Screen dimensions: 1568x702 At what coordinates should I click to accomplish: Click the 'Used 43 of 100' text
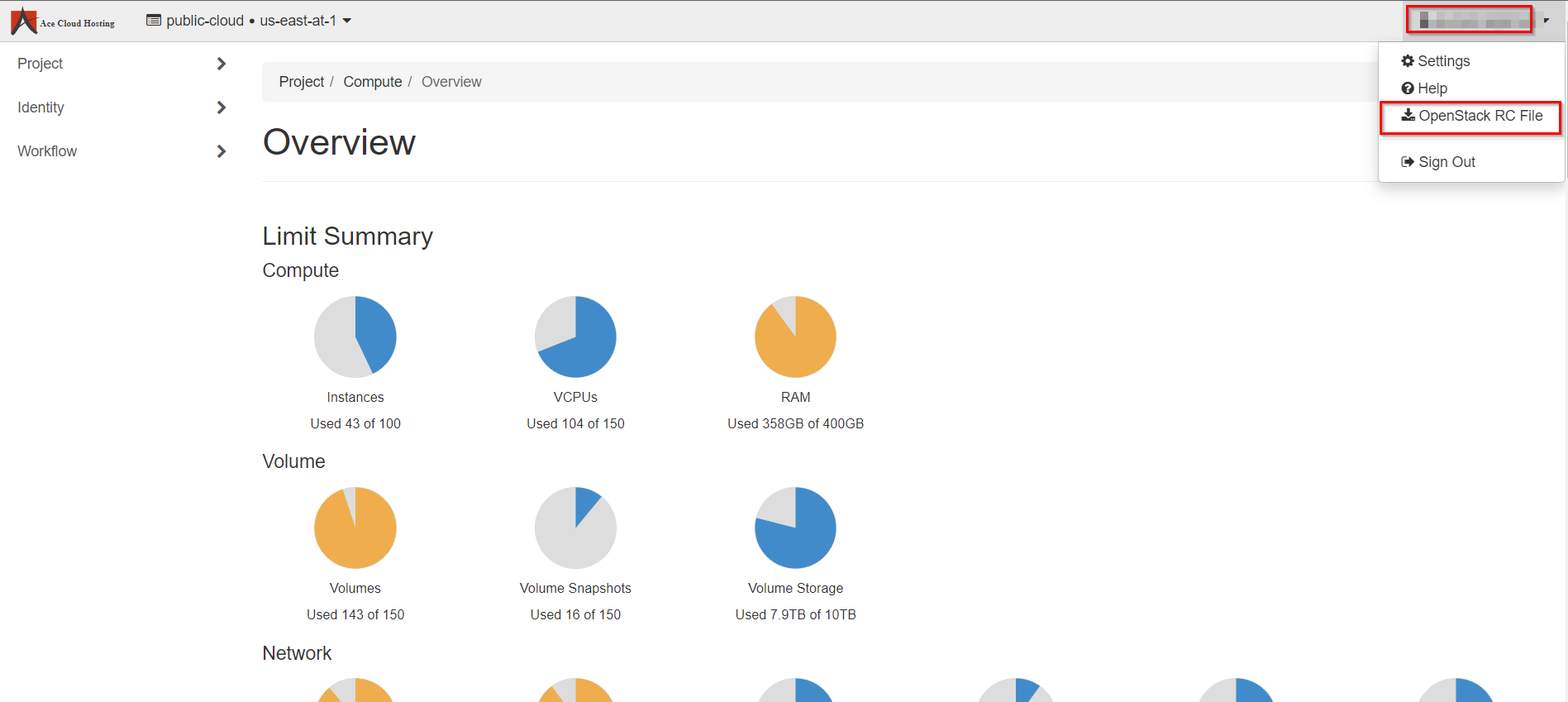tap(355, 423)
